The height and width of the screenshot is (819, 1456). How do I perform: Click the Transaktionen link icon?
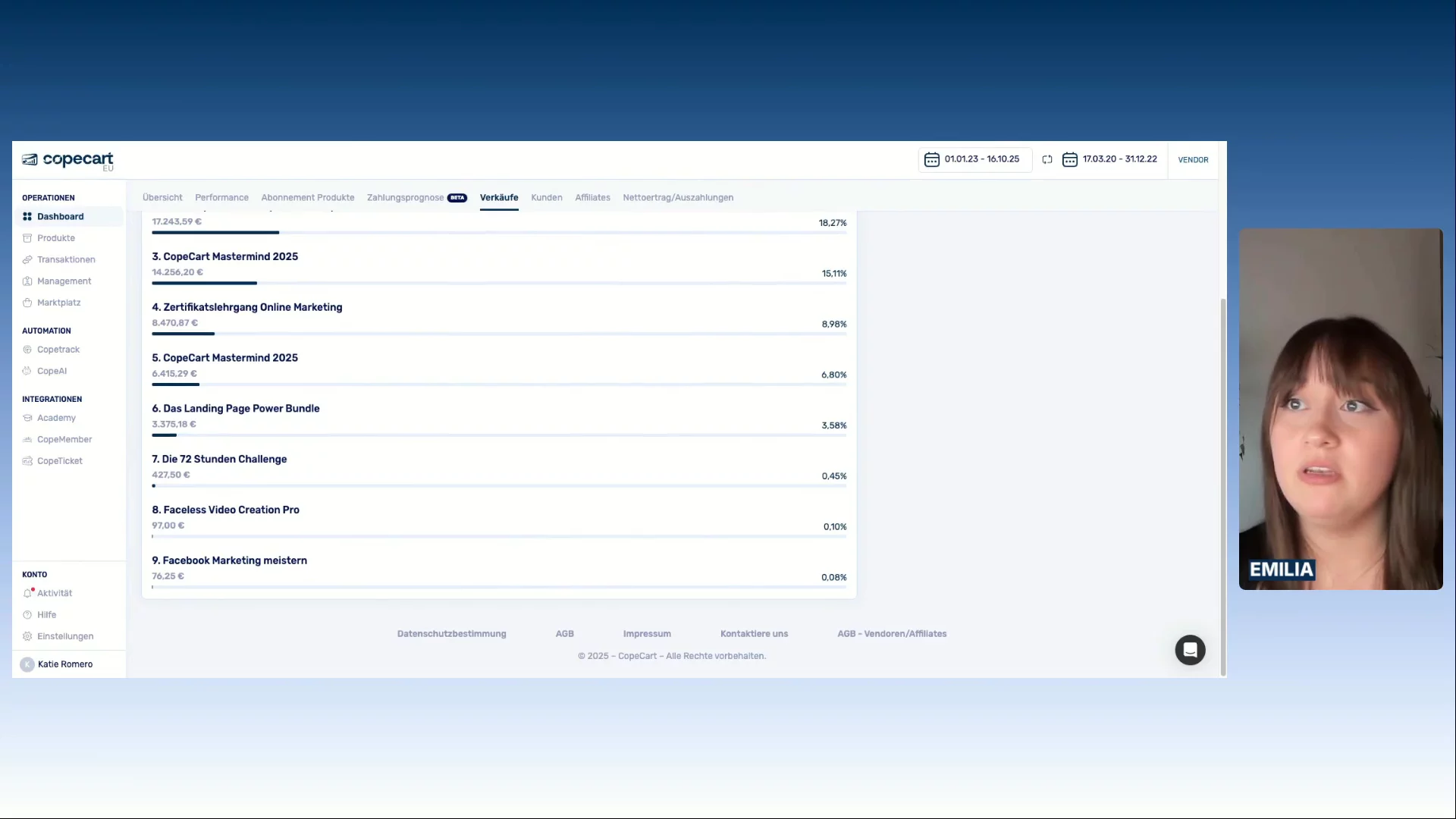click(x=27, y=260)
